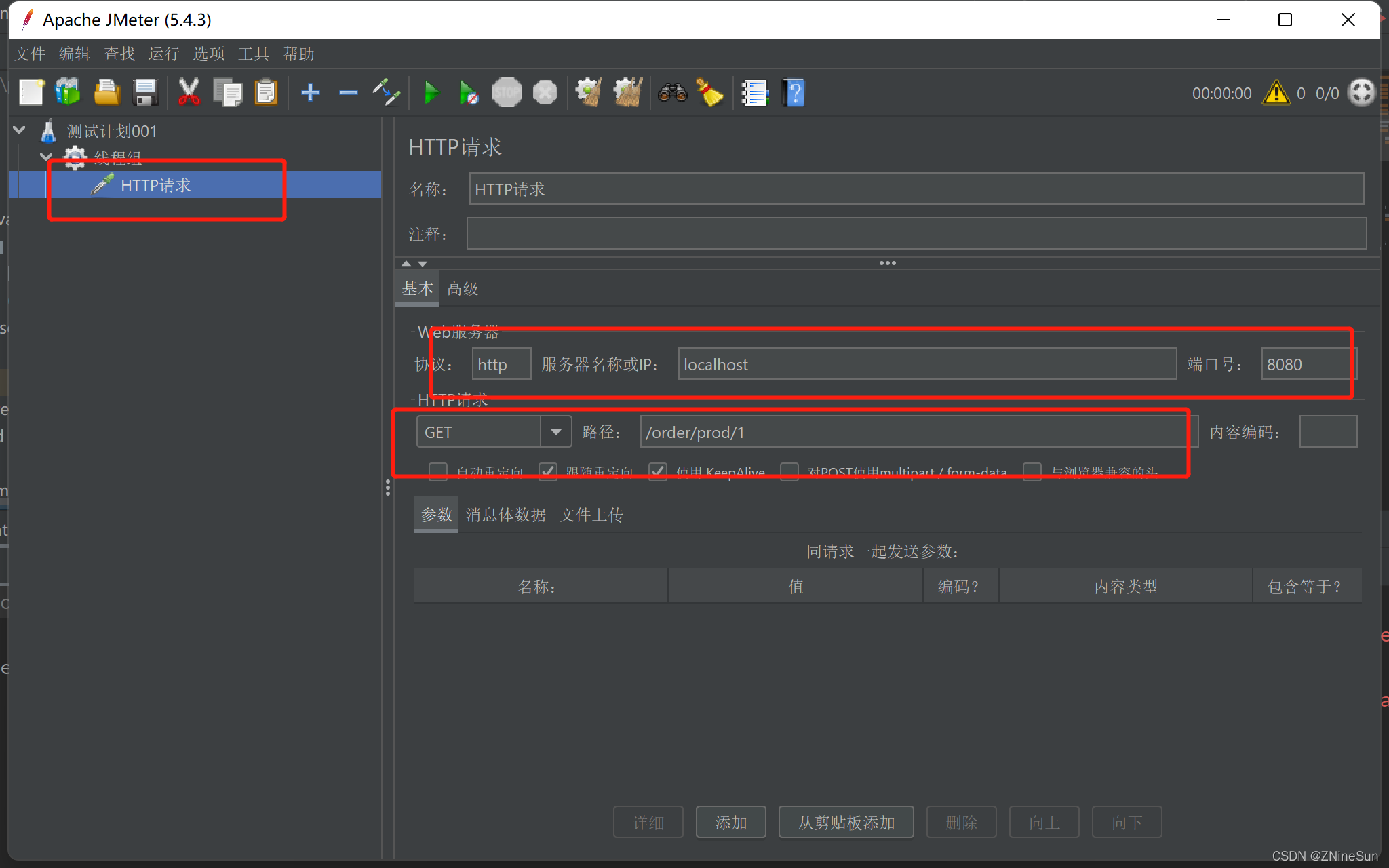Toggle the 自动重定向 checkbox
Image resolution: width=1389 pixels, height=868 pixels.
[438, 471]
